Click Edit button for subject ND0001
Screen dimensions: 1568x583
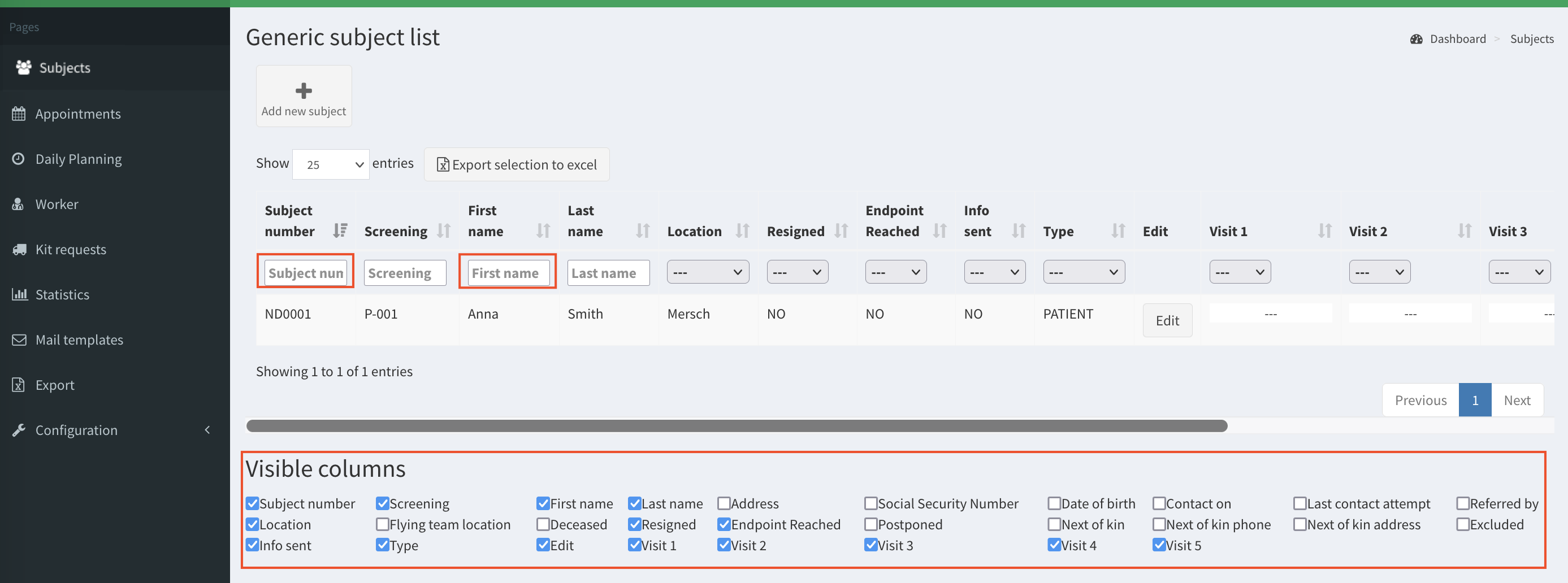[1167, 321]
